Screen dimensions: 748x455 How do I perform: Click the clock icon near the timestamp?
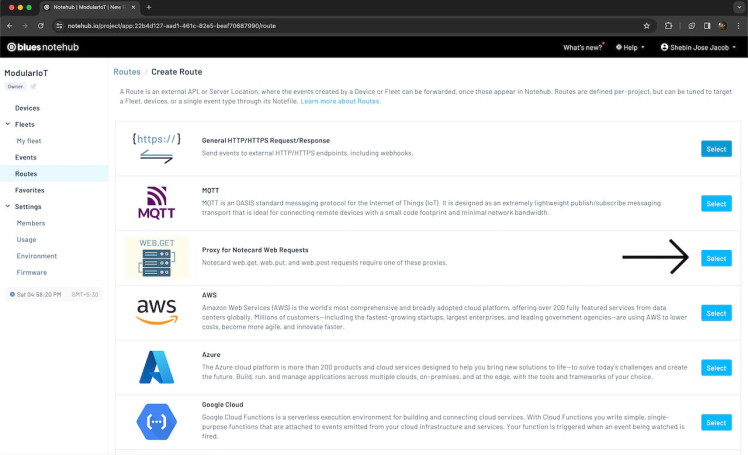coord(12,294)
